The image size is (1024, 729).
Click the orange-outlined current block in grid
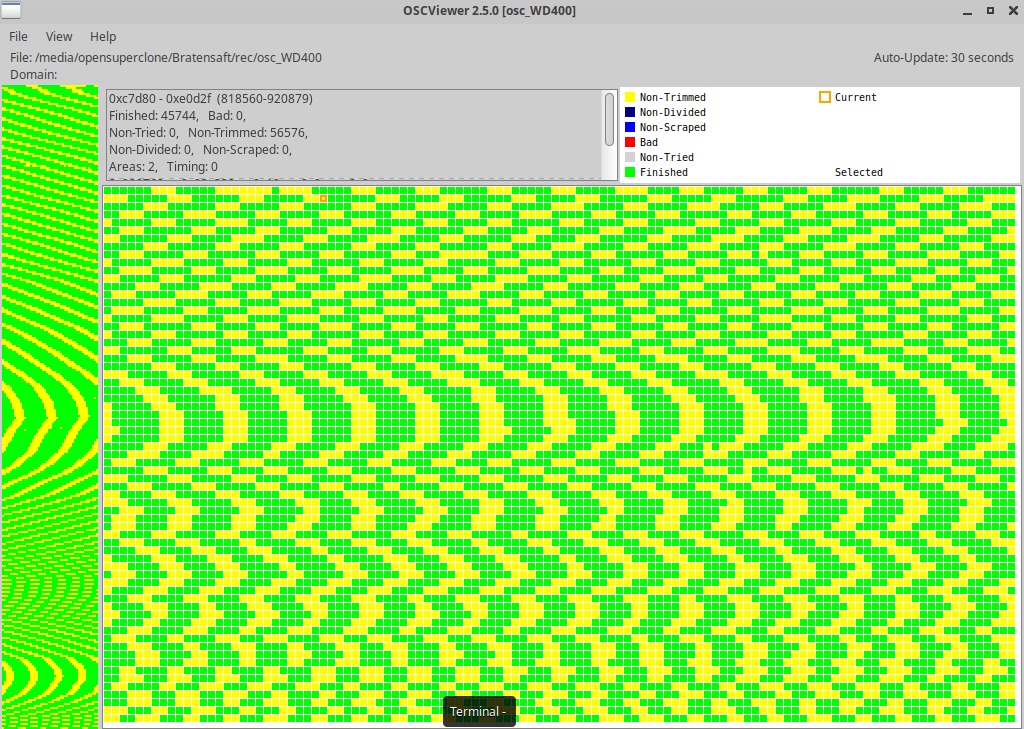click(323, 198)
